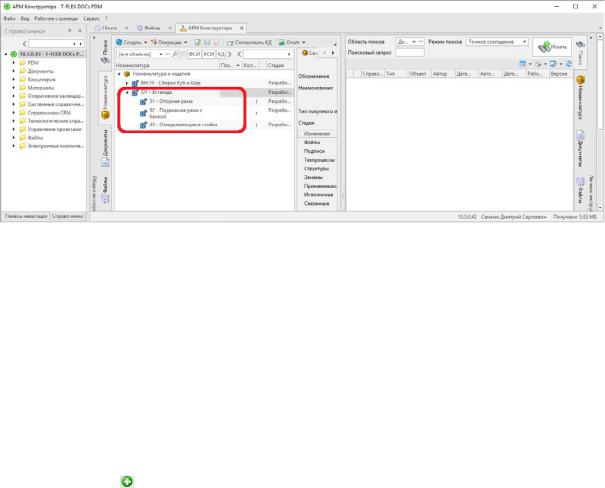The width and height of the screenshot is (605, 488).
Task: Open the Файл menu
Action: (9, 18)
